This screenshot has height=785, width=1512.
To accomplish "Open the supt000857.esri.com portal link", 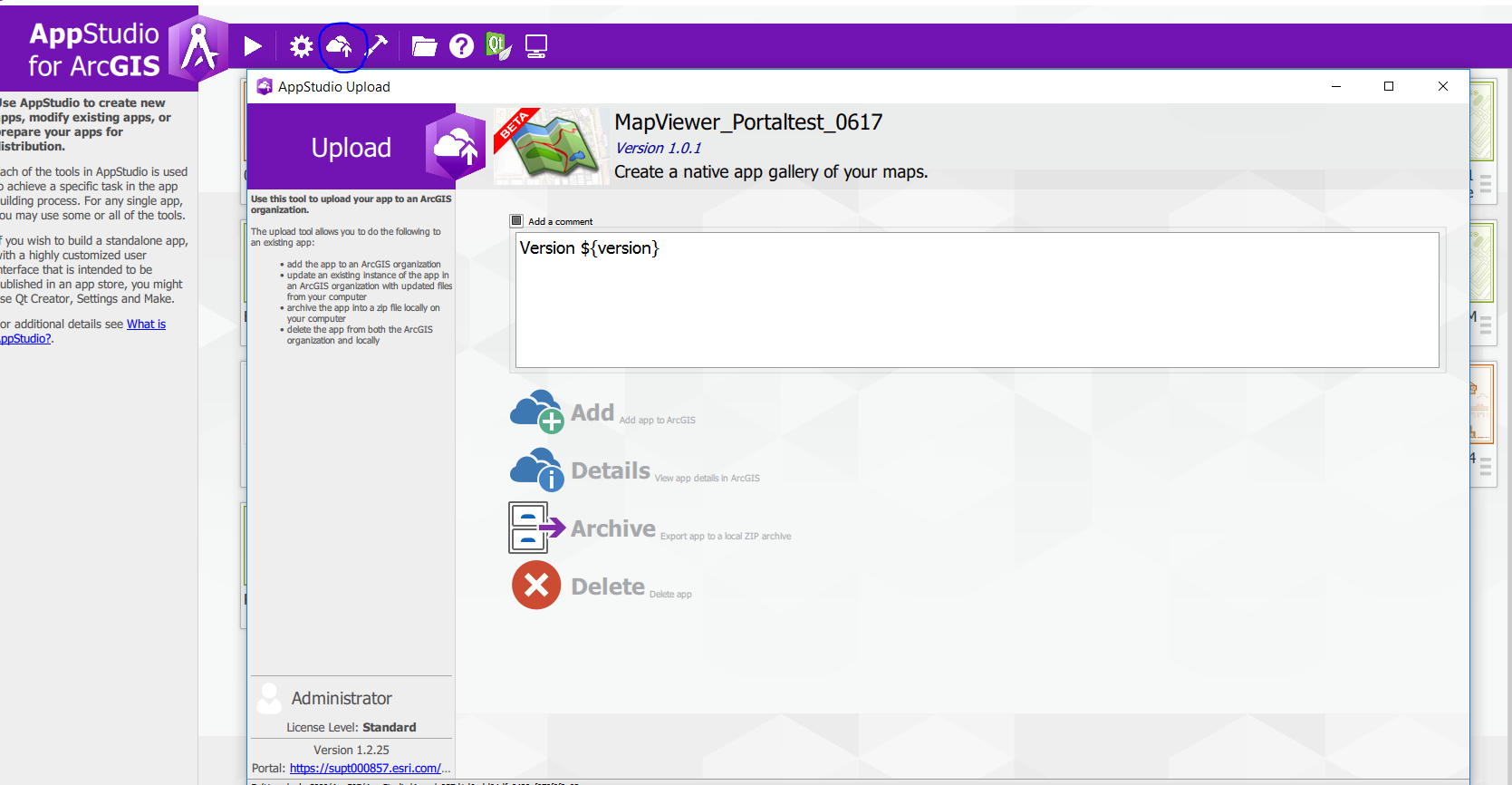I will [x=370, y=769].
